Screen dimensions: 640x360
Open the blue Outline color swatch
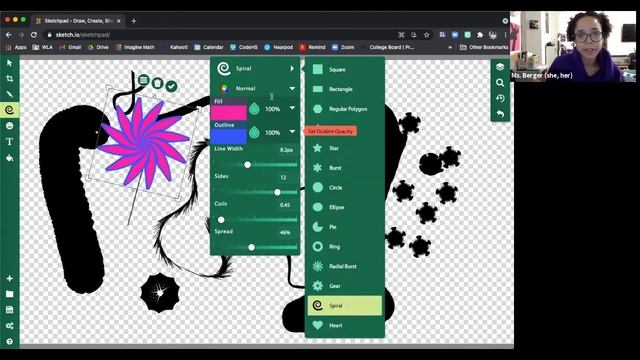pyautogui.click(x=229, y=136)
